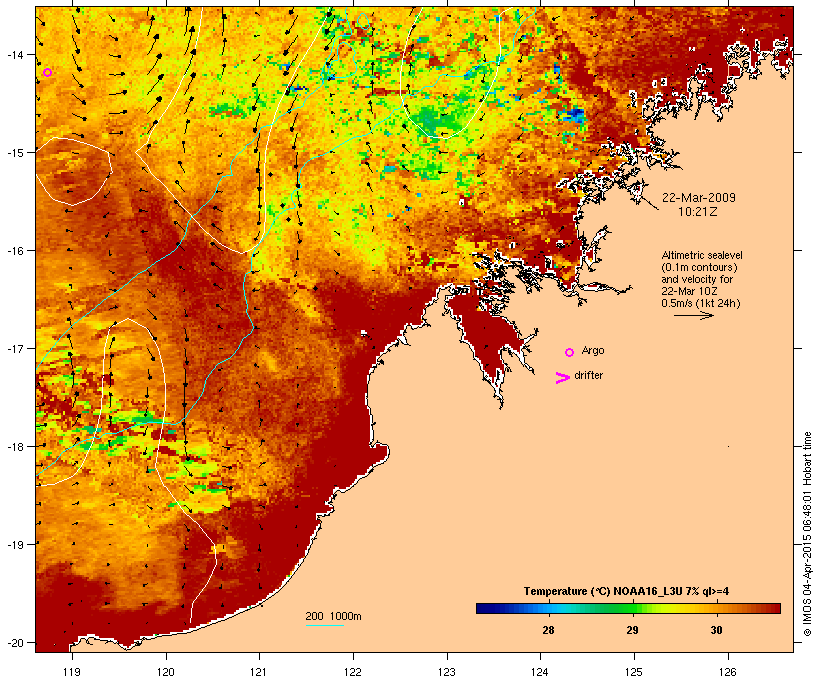Click the cyan 200 1000m isobath legend line

325,625
